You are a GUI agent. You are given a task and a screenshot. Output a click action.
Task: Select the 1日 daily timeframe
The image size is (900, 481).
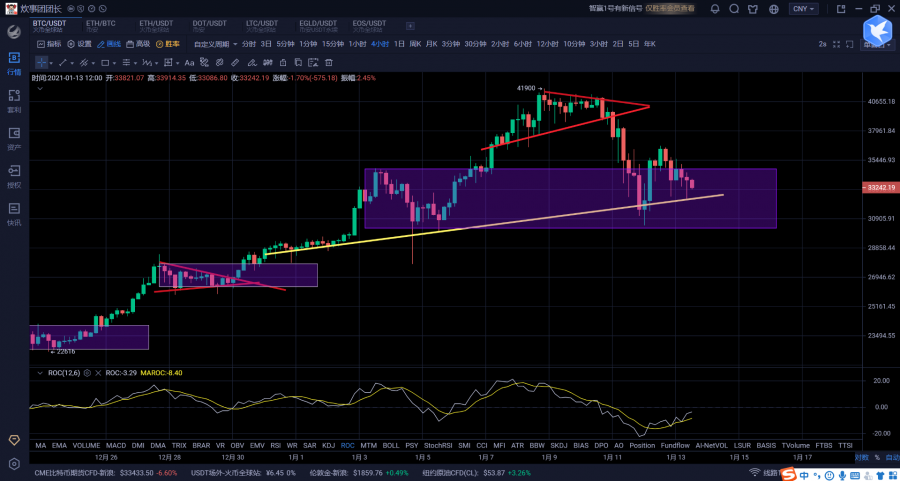399,44
